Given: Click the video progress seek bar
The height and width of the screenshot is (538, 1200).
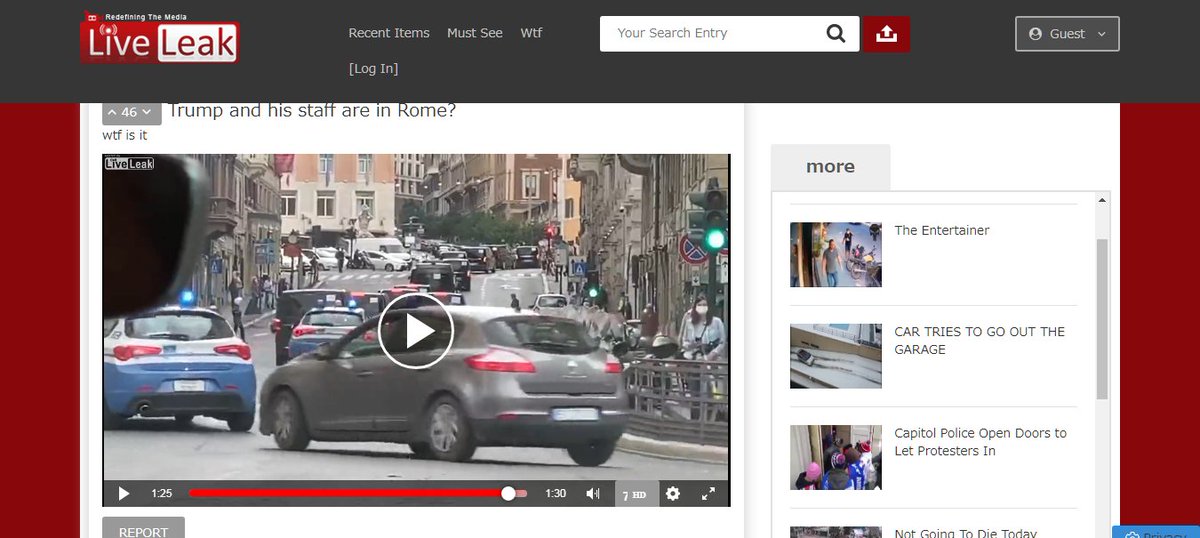Looking at the screenshot, I should click(x=358, y=493).
